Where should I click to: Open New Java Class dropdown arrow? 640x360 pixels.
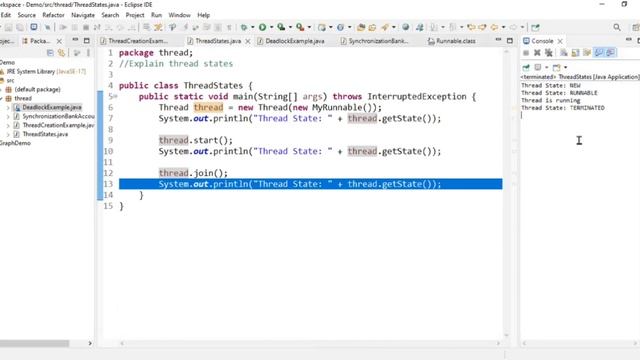pyautogui.click(x=349, y=27)
